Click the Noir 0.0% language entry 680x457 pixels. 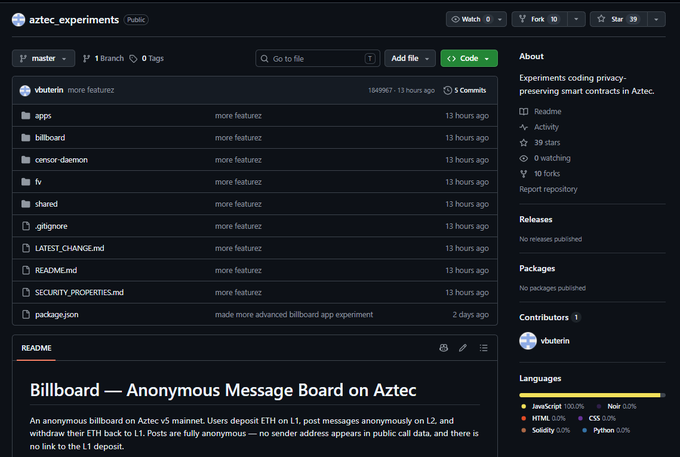616,406
